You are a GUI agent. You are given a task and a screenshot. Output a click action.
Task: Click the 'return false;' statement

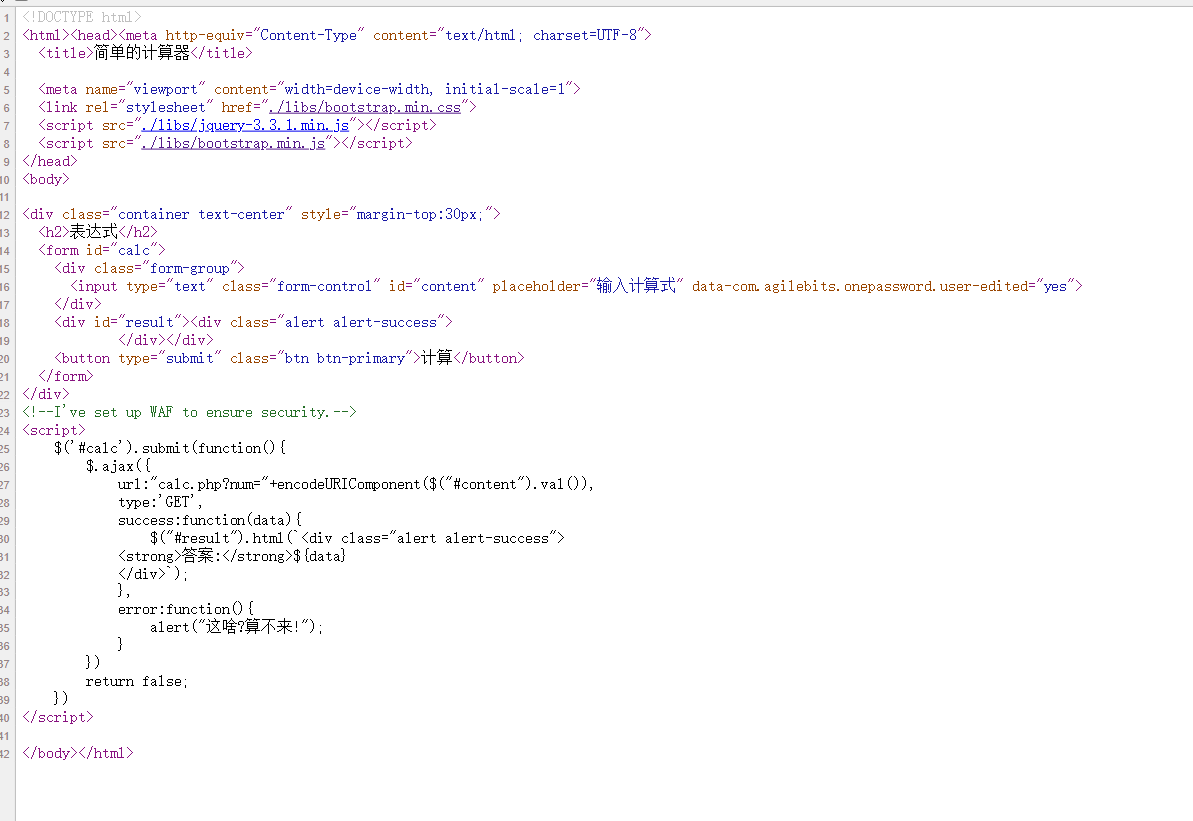pyautogui.click(x=136, y=681)
